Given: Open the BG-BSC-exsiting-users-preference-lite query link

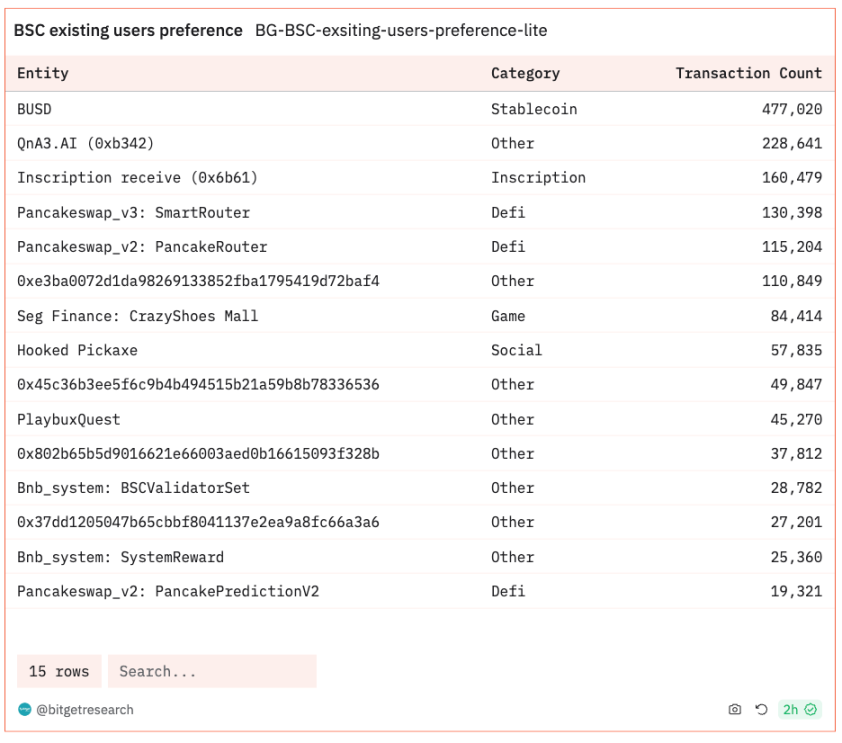Looking at the screenshot, I should 401,31.
